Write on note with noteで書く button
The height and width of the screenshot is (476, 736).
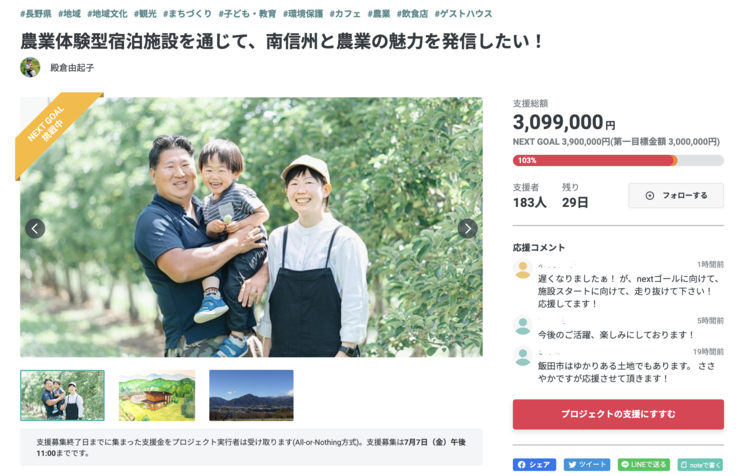point(700,465)
